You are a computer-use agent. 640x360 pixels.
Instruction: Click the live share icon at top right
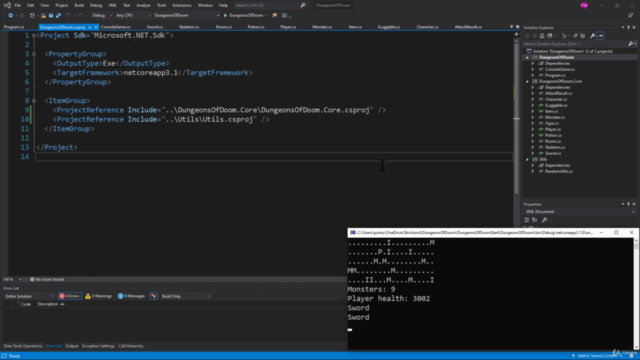pos(631,16)
